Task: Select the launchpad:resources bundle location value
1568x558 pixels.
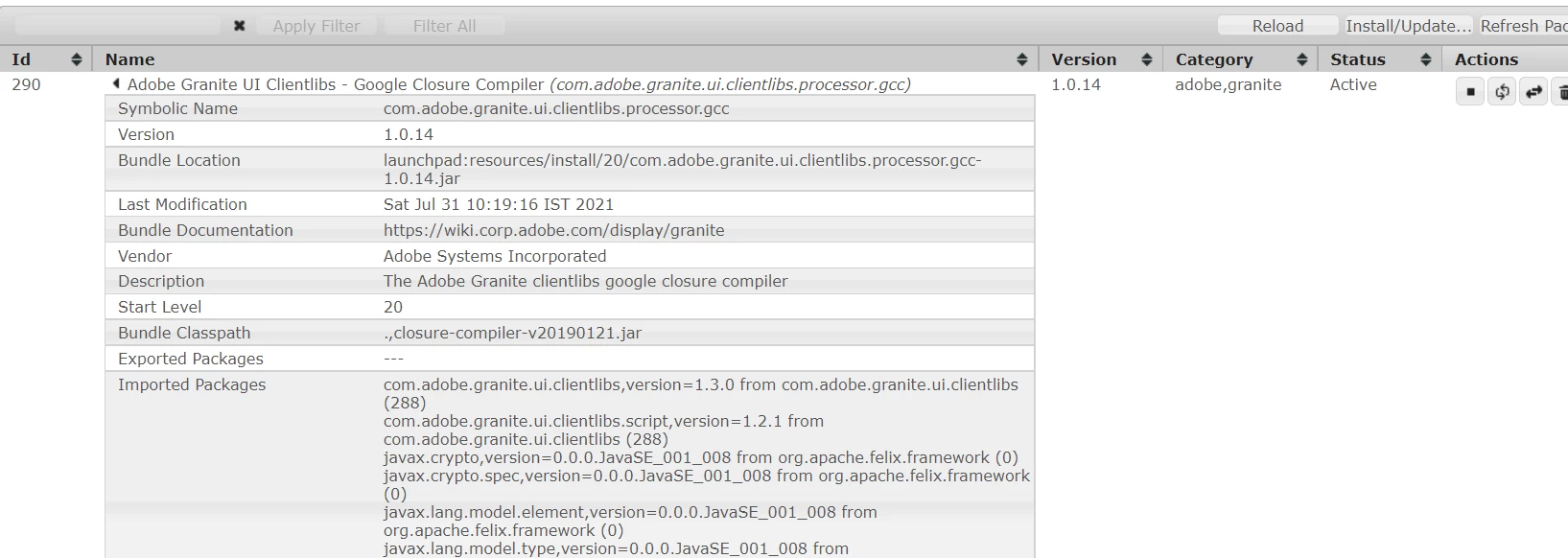Action: pos(682,169)
